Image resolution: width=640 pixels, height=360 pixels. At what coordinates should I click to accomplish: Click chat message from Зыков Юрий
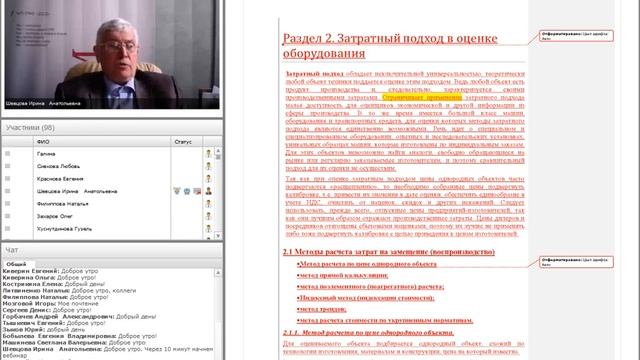[44, 329]
